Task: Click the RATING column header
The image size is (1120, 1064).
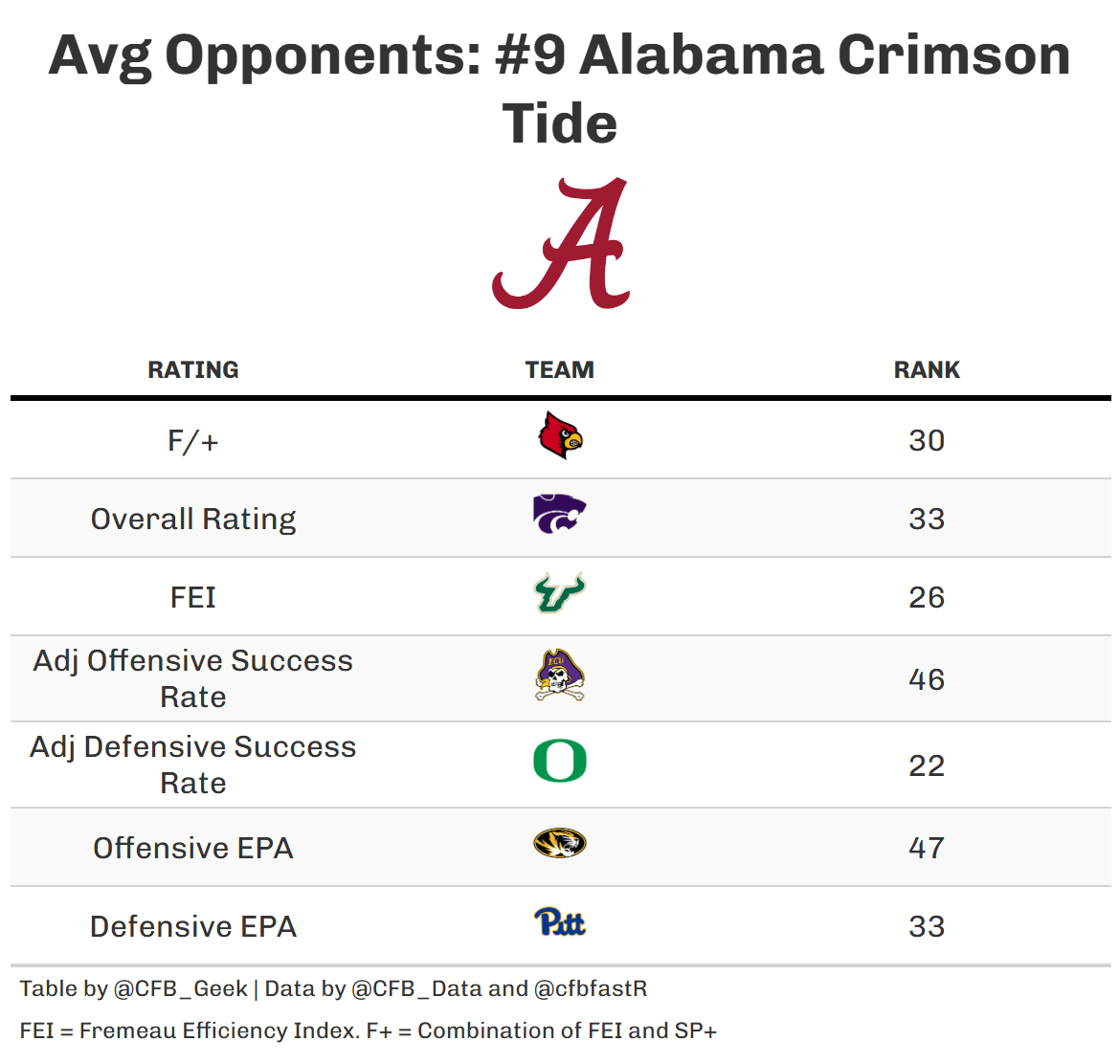Action: point(193,370)
